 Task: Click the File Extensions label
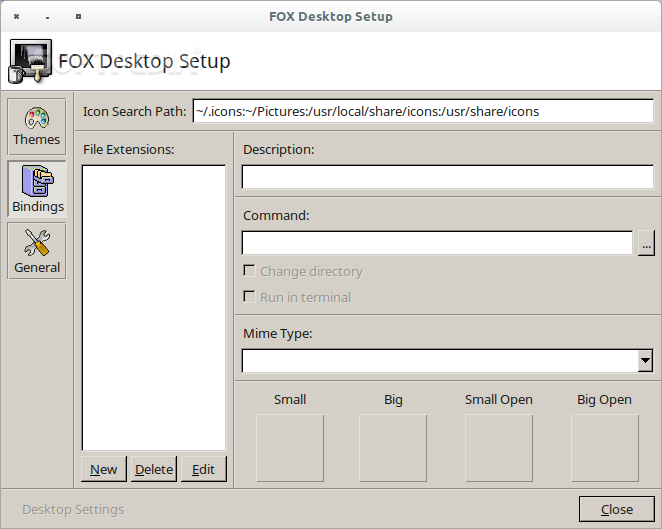(x=129, y=149)
